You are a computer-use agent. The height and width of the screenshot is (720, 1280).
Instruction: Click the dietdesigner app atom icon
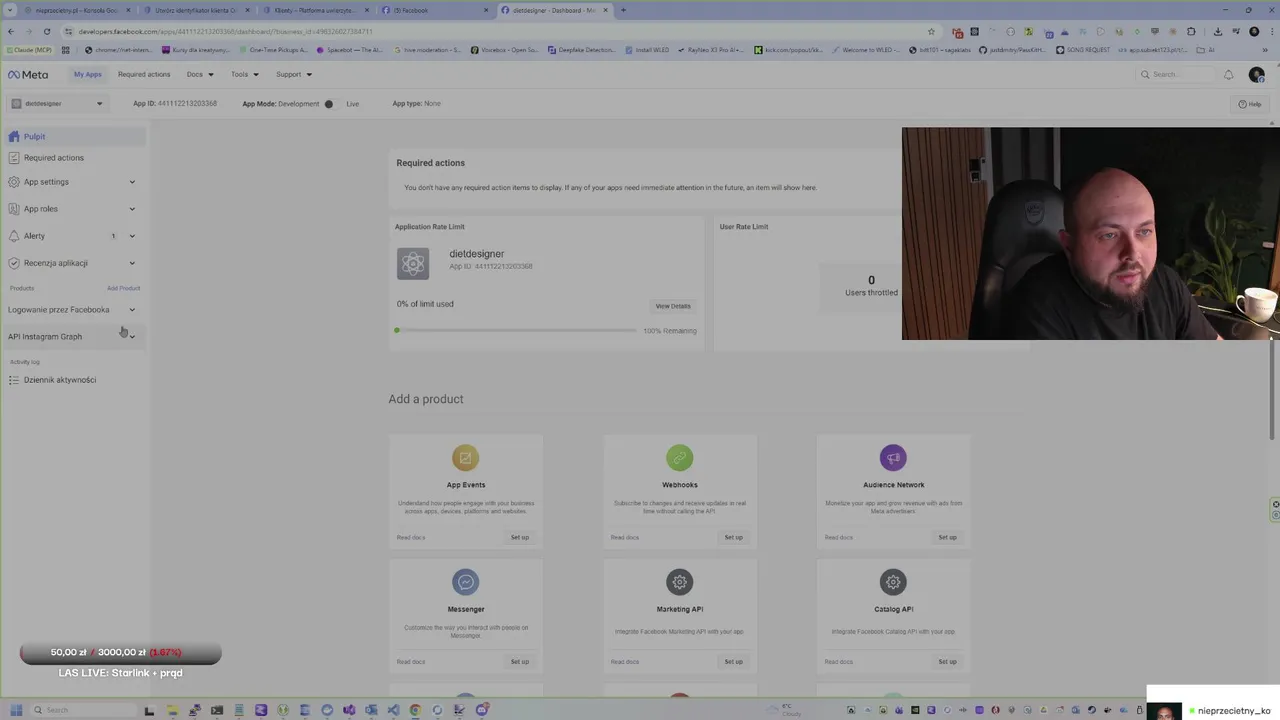413,264
